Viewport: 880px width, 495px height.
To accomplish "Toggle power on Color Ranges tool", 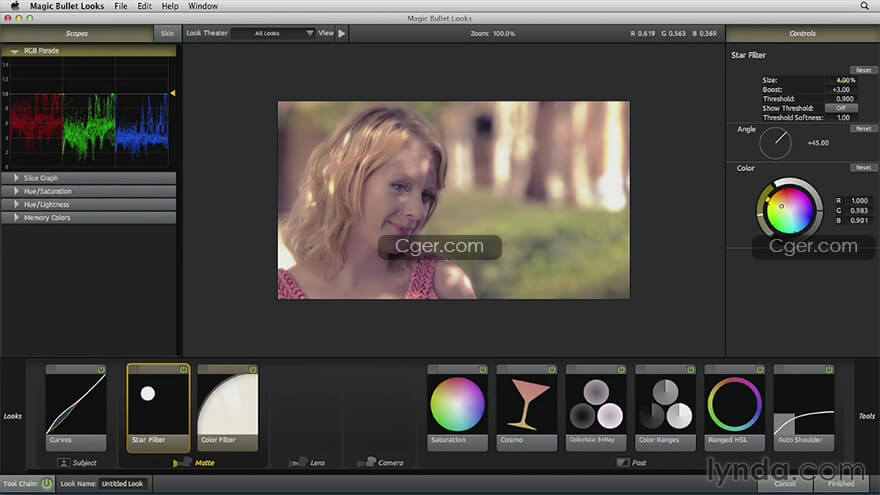I will point(690,369).
